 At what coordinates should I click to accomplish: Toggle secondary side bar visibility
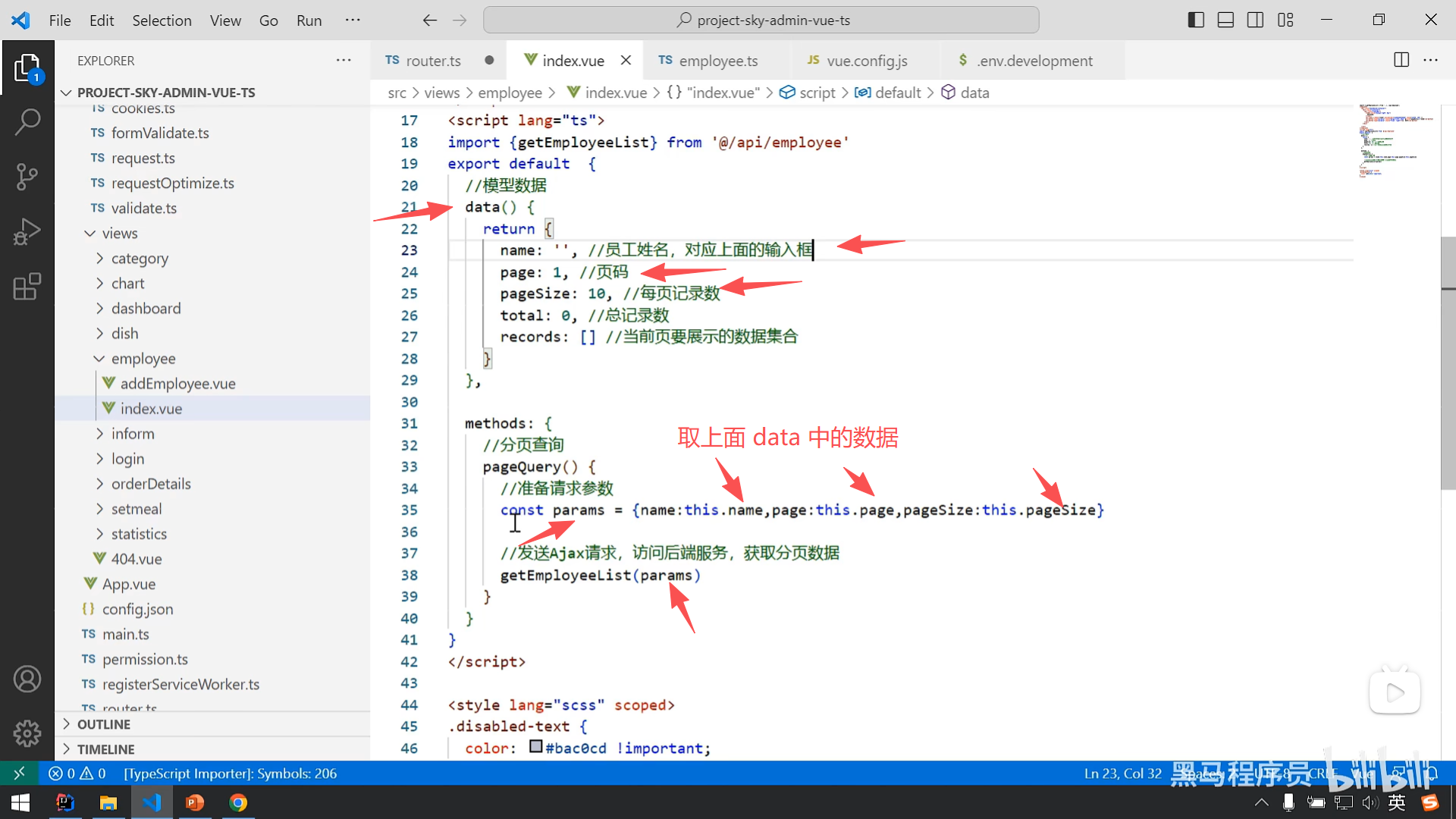1255,20
